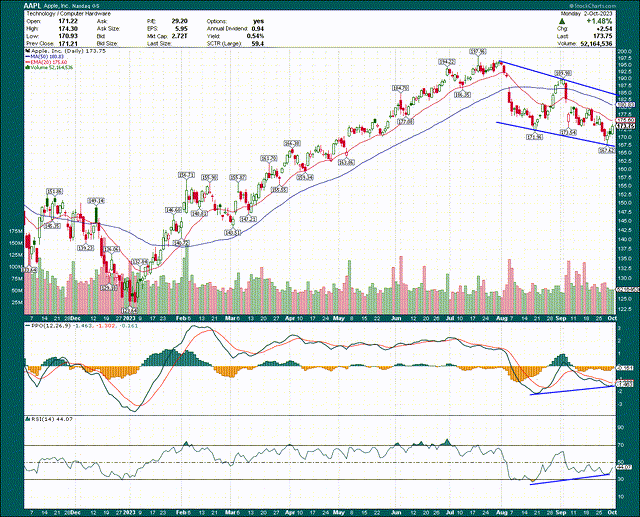Click the P/E value 29.20
This screenshot has height=517, width=640.
click(180, 21)
